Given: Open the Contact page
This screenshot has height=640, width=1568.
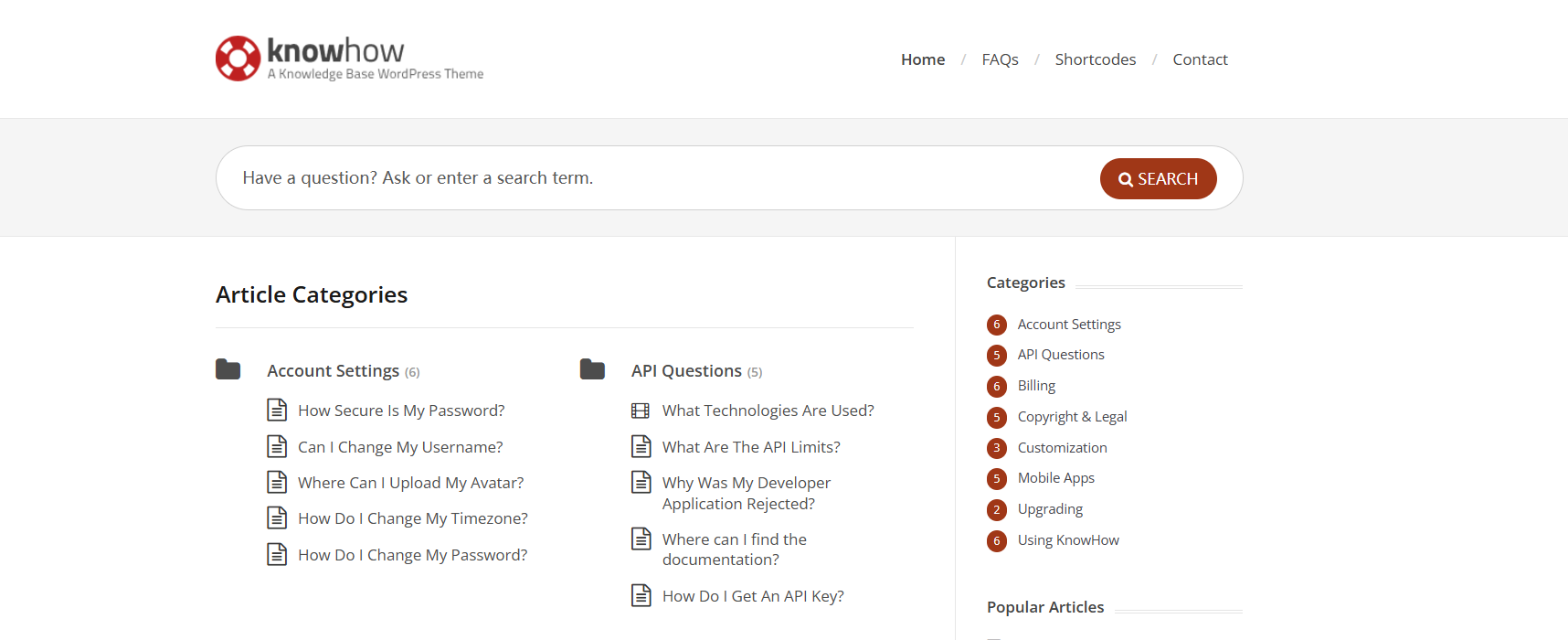Looking at the screenshot, I should coord(1200,59).
